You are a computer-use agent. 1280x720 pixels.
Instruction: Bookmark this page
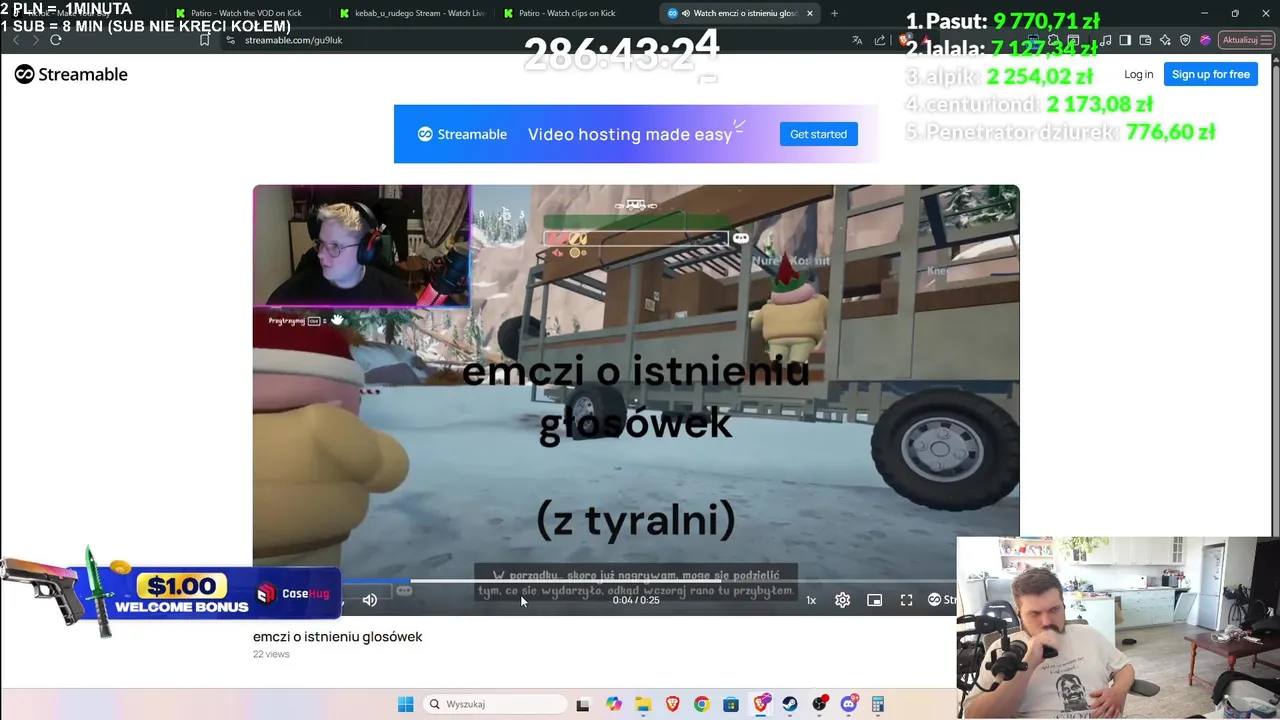[204, 40]
